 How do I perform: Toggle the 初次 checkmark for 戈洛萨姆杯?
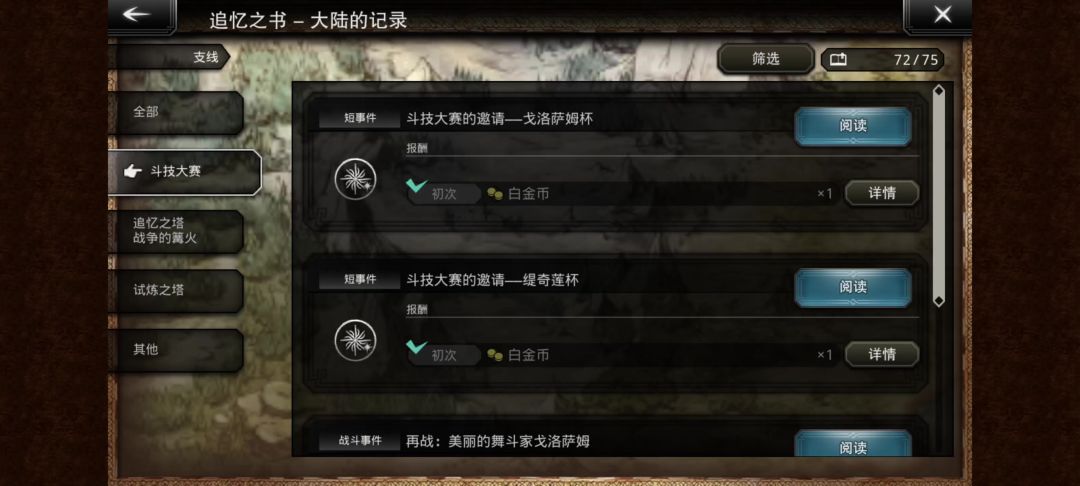pyautogui.click(x=417, y=185)
